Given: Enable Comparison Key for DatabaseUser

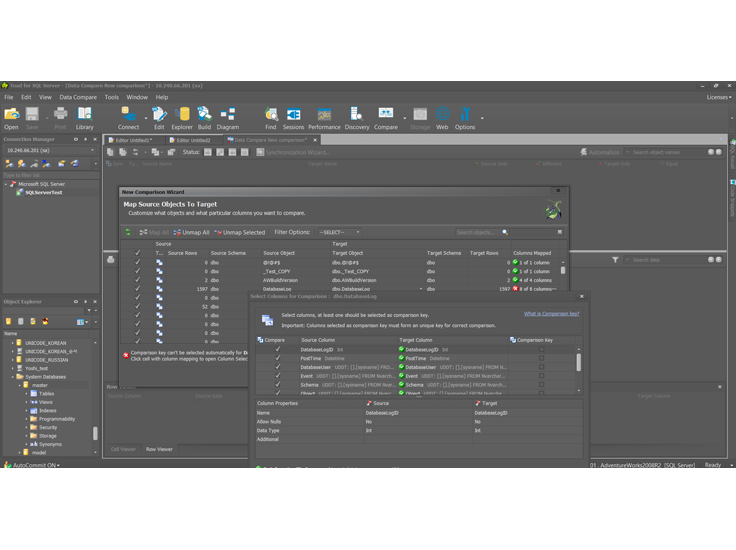Looking at the screenshot, I should click(541, 367).
